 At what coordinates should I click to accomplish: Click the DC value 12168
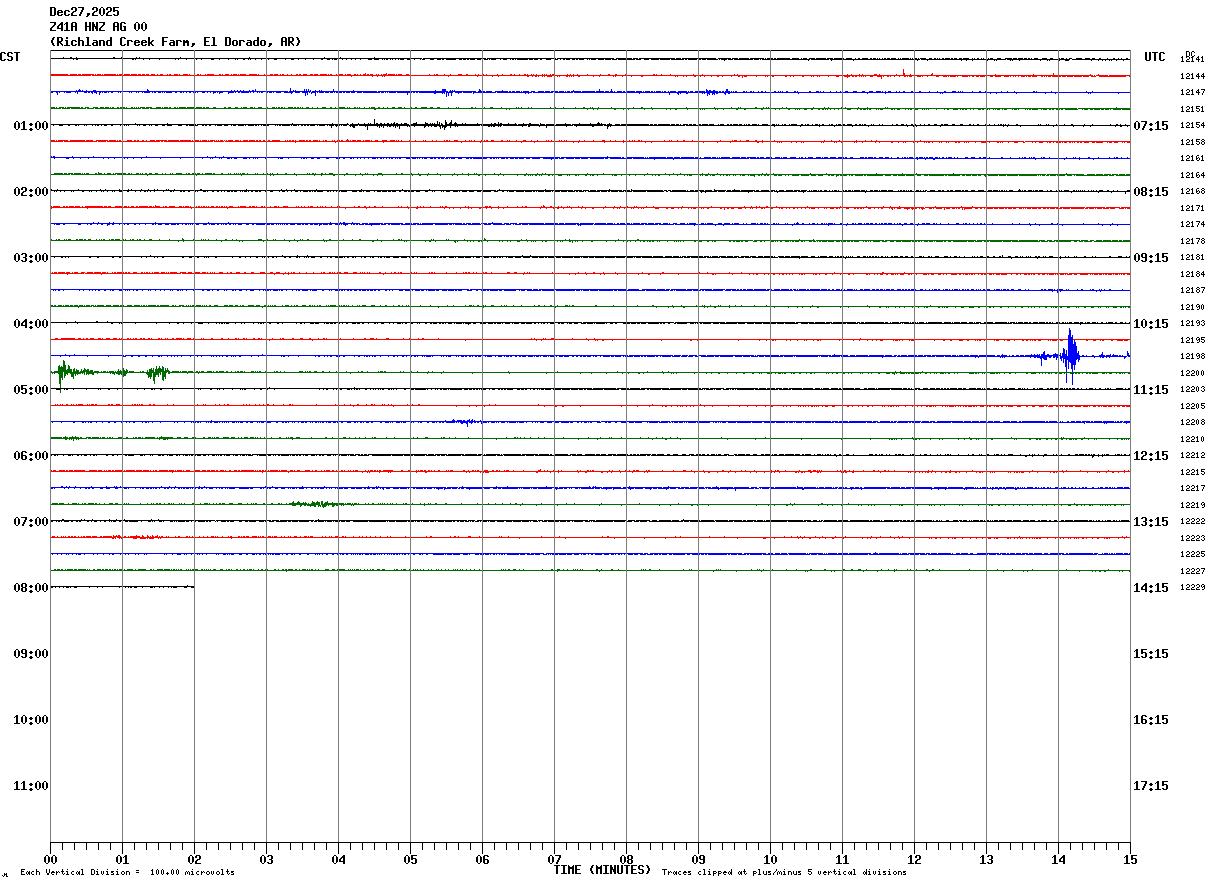click(x=1192, y=191)
